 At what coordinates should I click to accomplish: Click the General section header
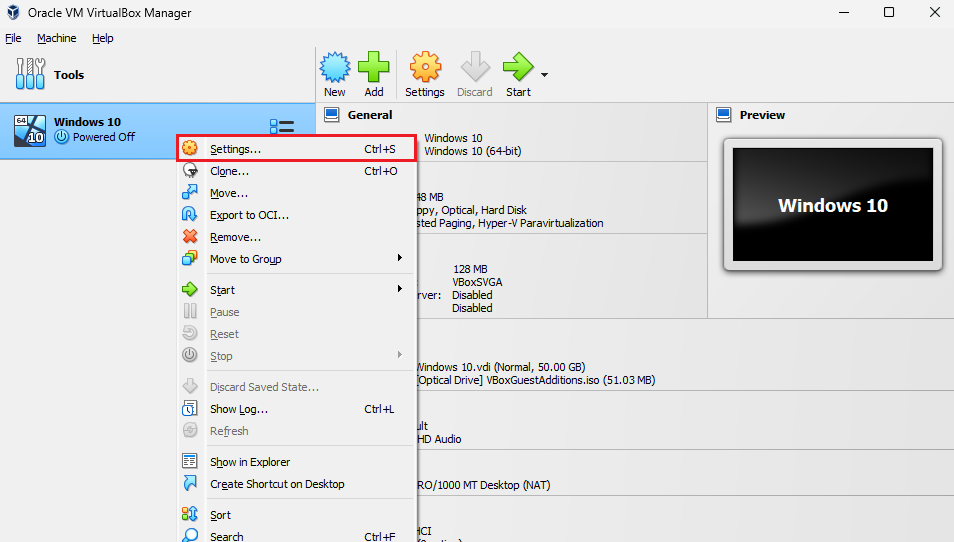click(370, 114)
